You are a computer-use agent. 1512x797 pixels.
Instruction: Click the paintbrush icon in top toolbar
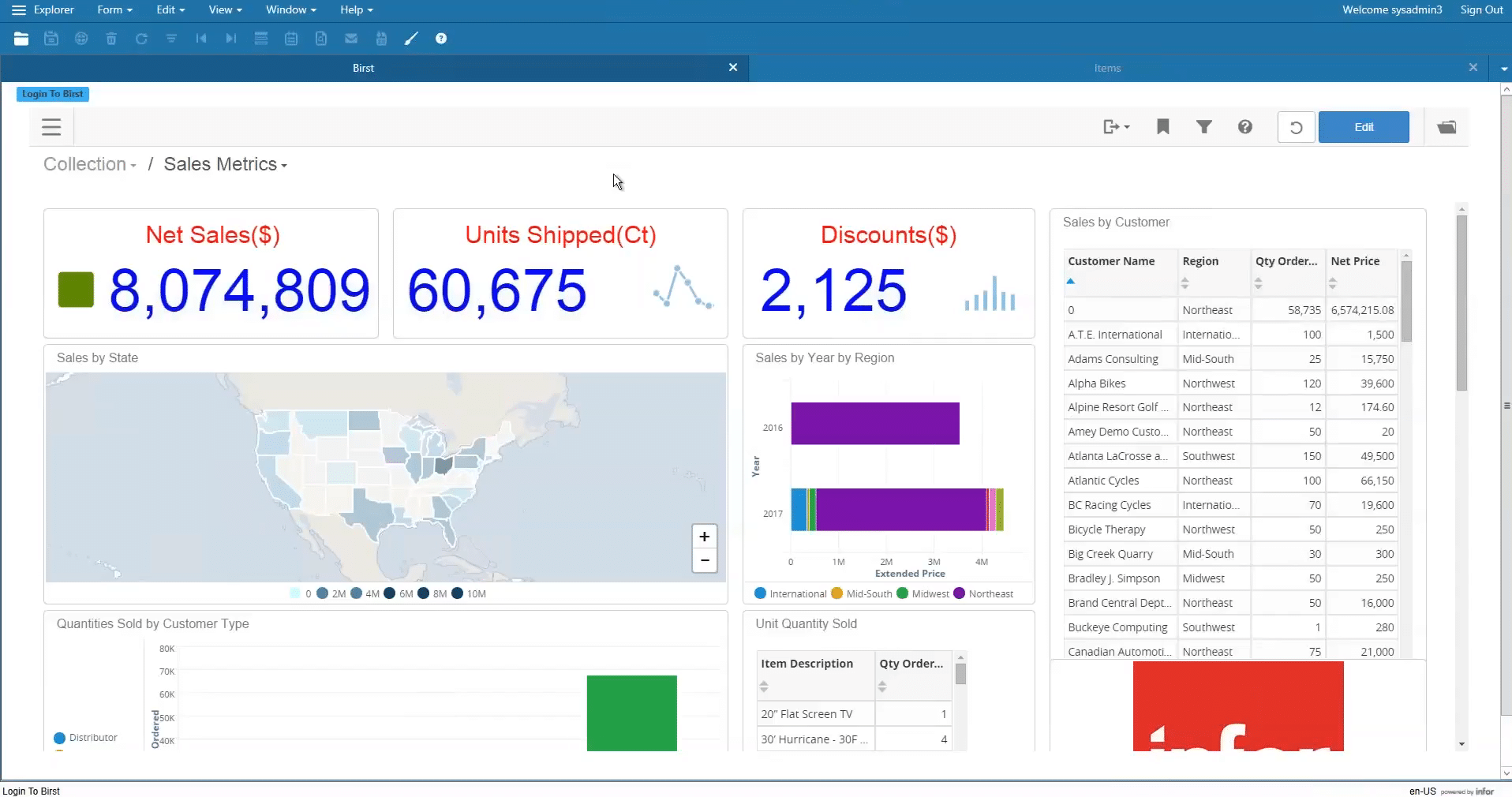tap(411, 39)
